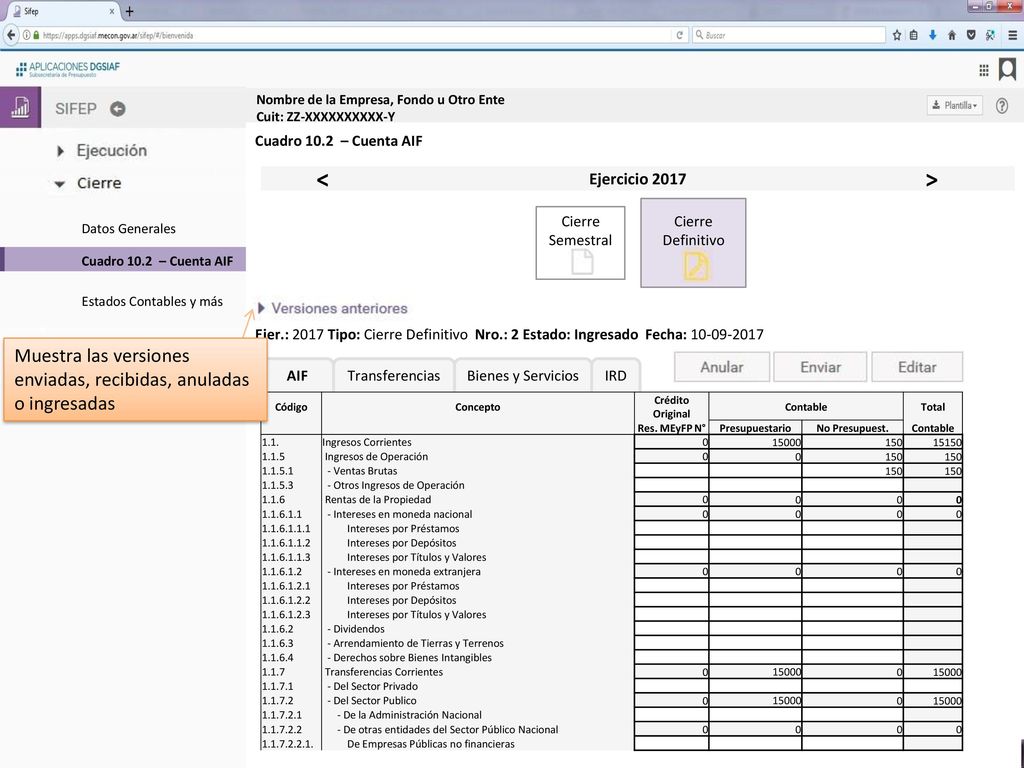Open a new browser tab
This screenshot has height=768, width=1024.
pos(129,11)
